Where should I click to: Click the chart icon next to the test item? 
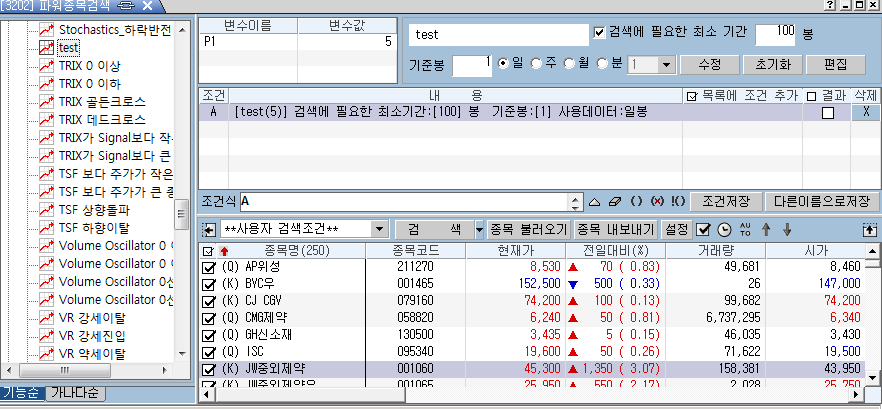[x=46, y=47]
